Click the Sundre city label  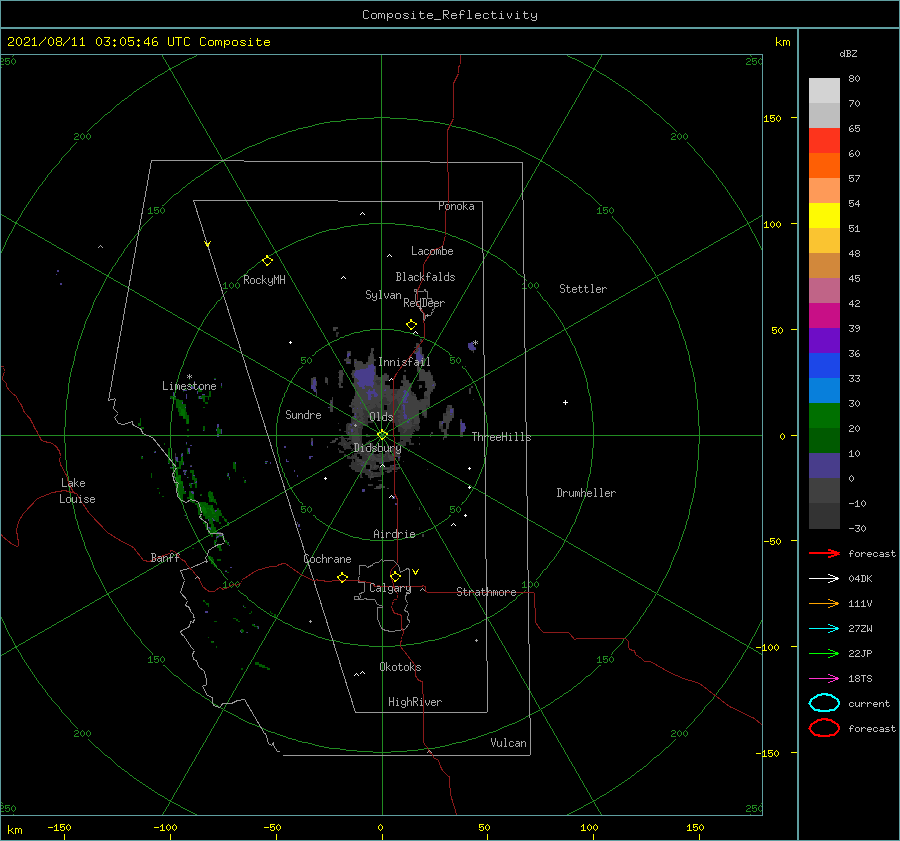tap(303, 415)
